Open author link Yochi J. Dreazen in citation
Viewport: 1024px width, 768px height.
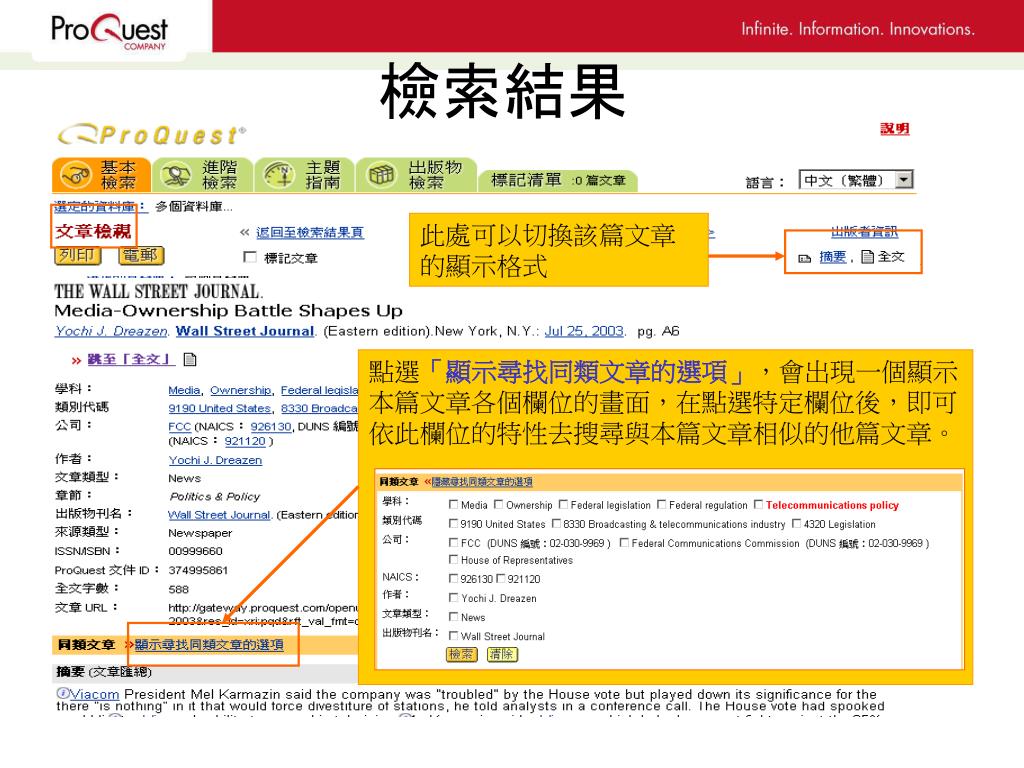click(x=111, y=331)
